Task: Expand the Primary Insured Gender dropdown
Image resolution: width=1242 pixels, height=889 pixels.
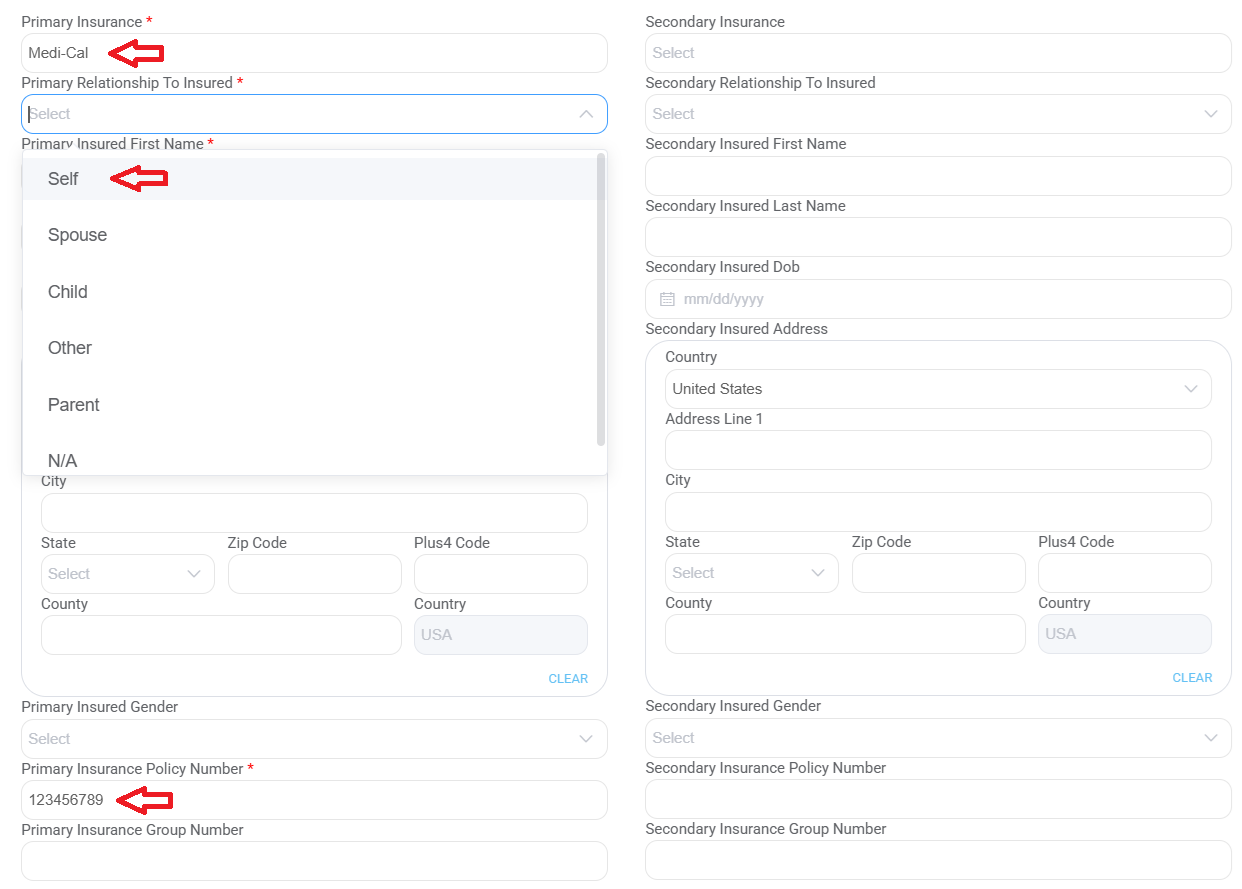Action: tap(314, 739)
